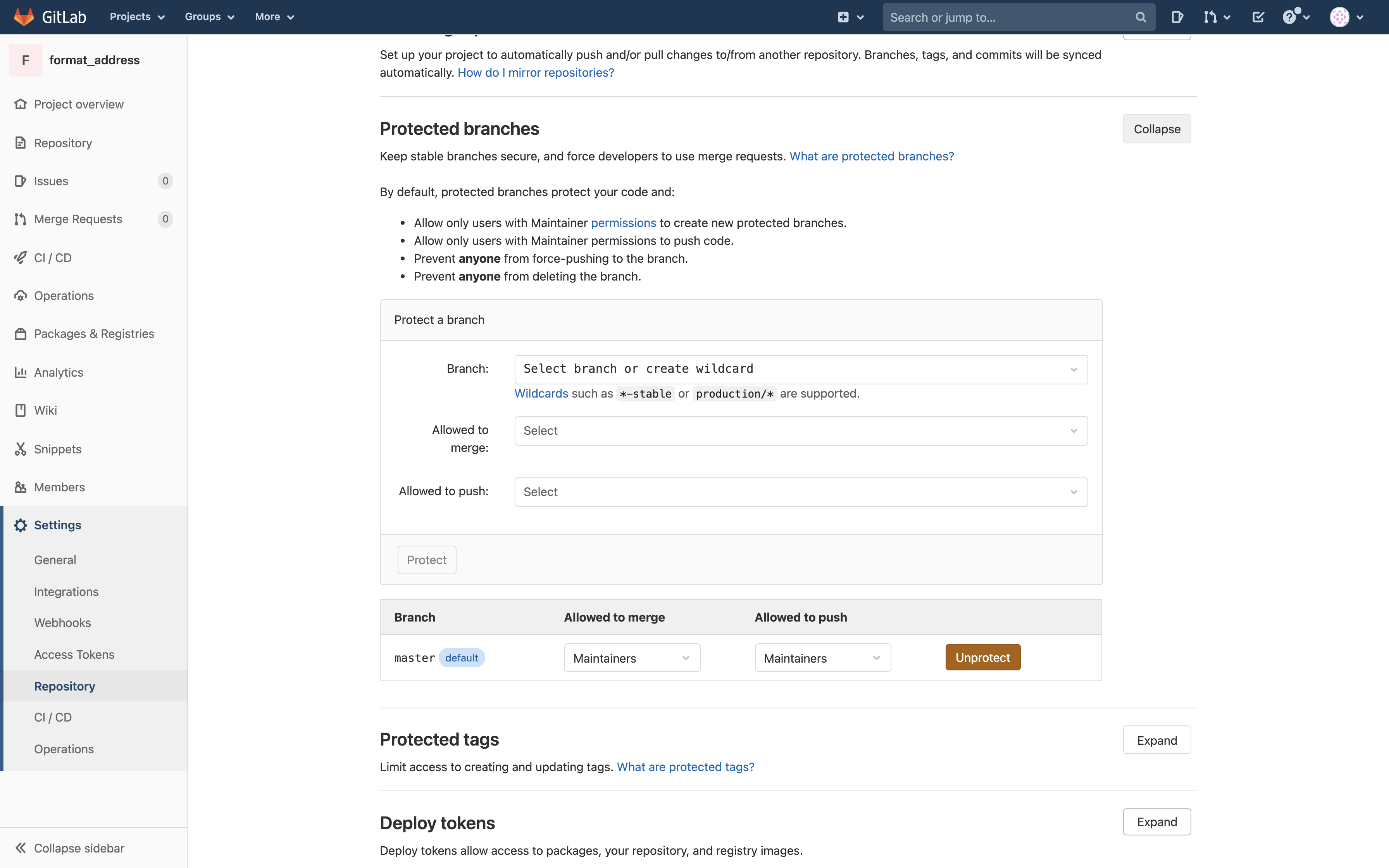Open the Allowed to push Select dropdown
1389x868 pixels.
click(801, 492)
